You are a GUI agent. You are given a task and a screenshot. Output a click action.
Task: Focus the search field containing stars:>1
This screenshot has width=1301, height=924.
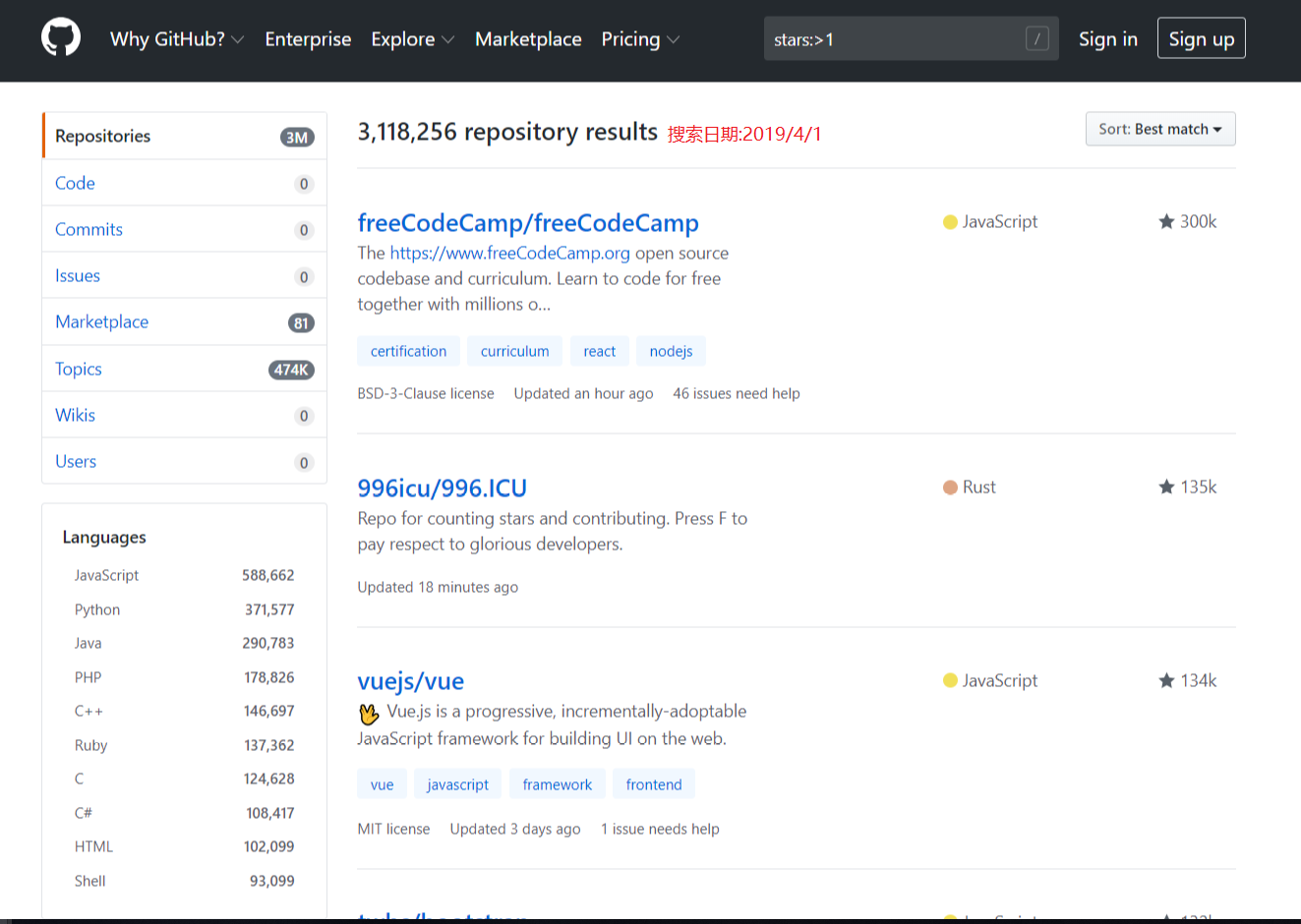[912, 39]
